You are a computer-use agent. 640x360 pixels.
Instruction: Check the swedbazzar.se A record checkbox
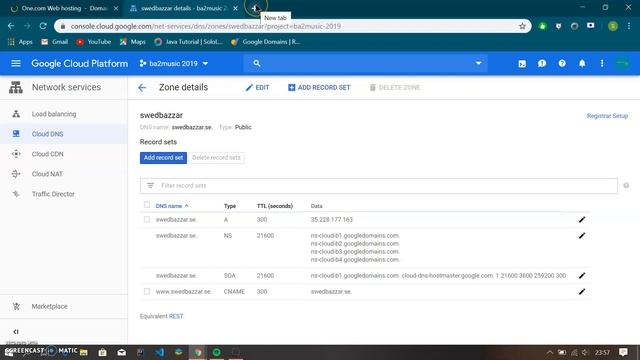coord(147,220)
